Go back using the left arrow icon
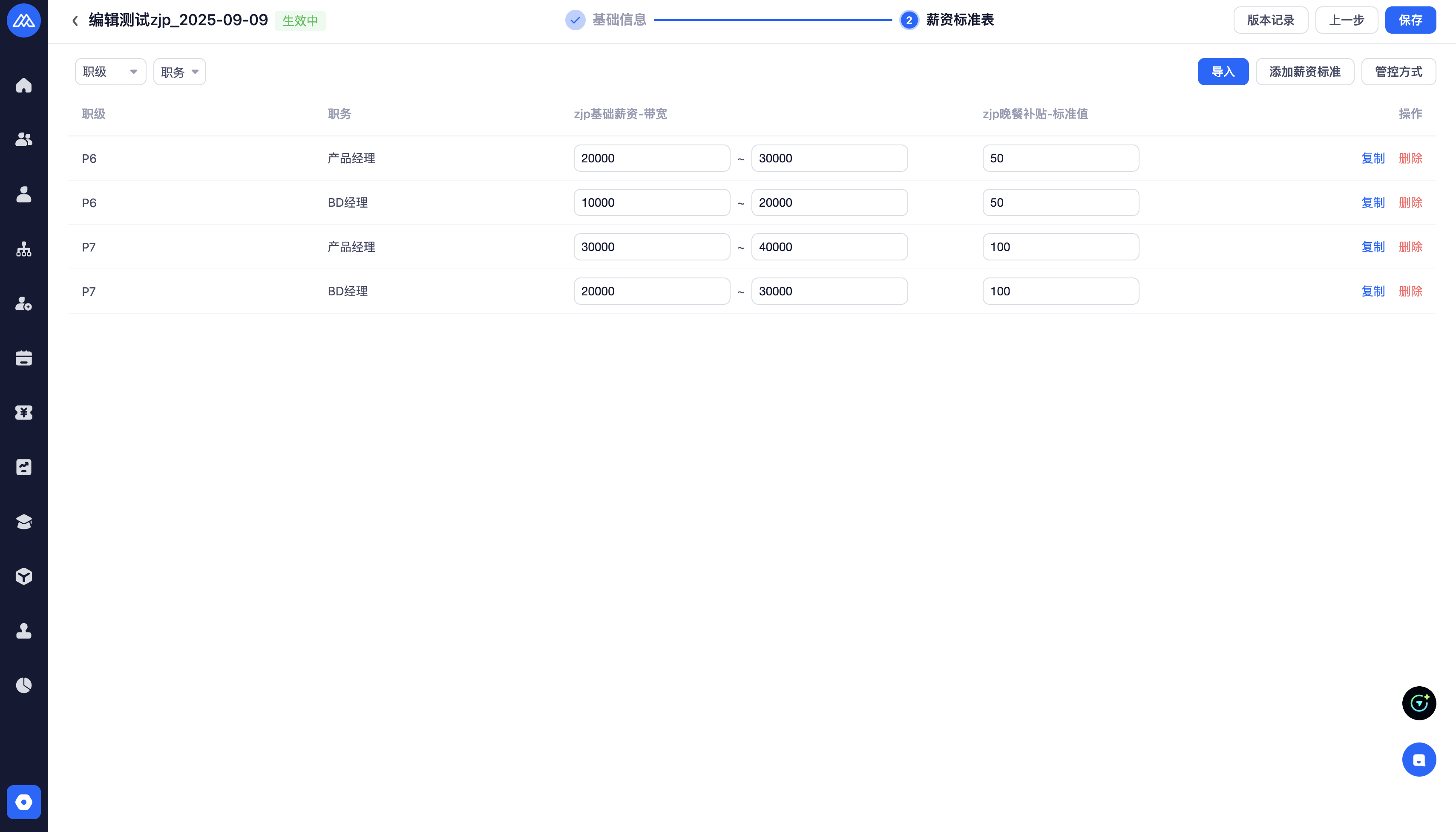Image resolution: width=1456 pixels, height=832 pixels. 75,21
